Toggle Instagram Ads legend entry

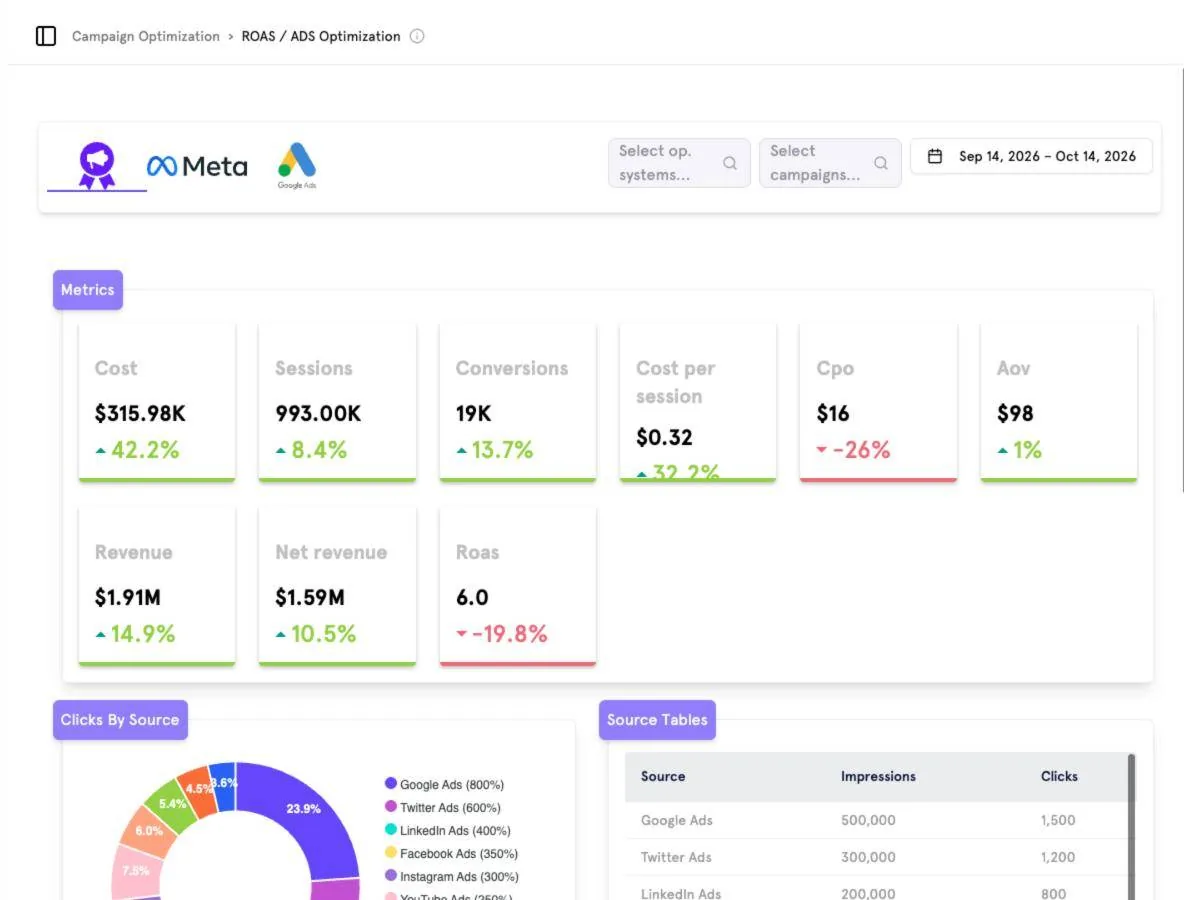452,877
